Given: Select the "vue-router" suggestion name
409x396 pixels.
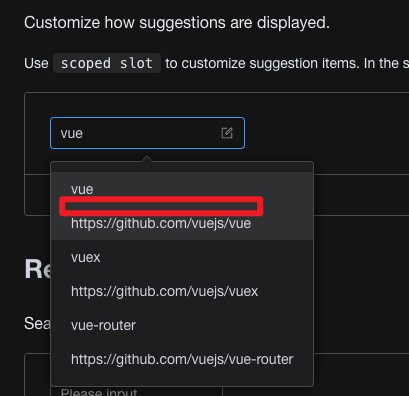Looking at the screenshot, I should point(103,325).
